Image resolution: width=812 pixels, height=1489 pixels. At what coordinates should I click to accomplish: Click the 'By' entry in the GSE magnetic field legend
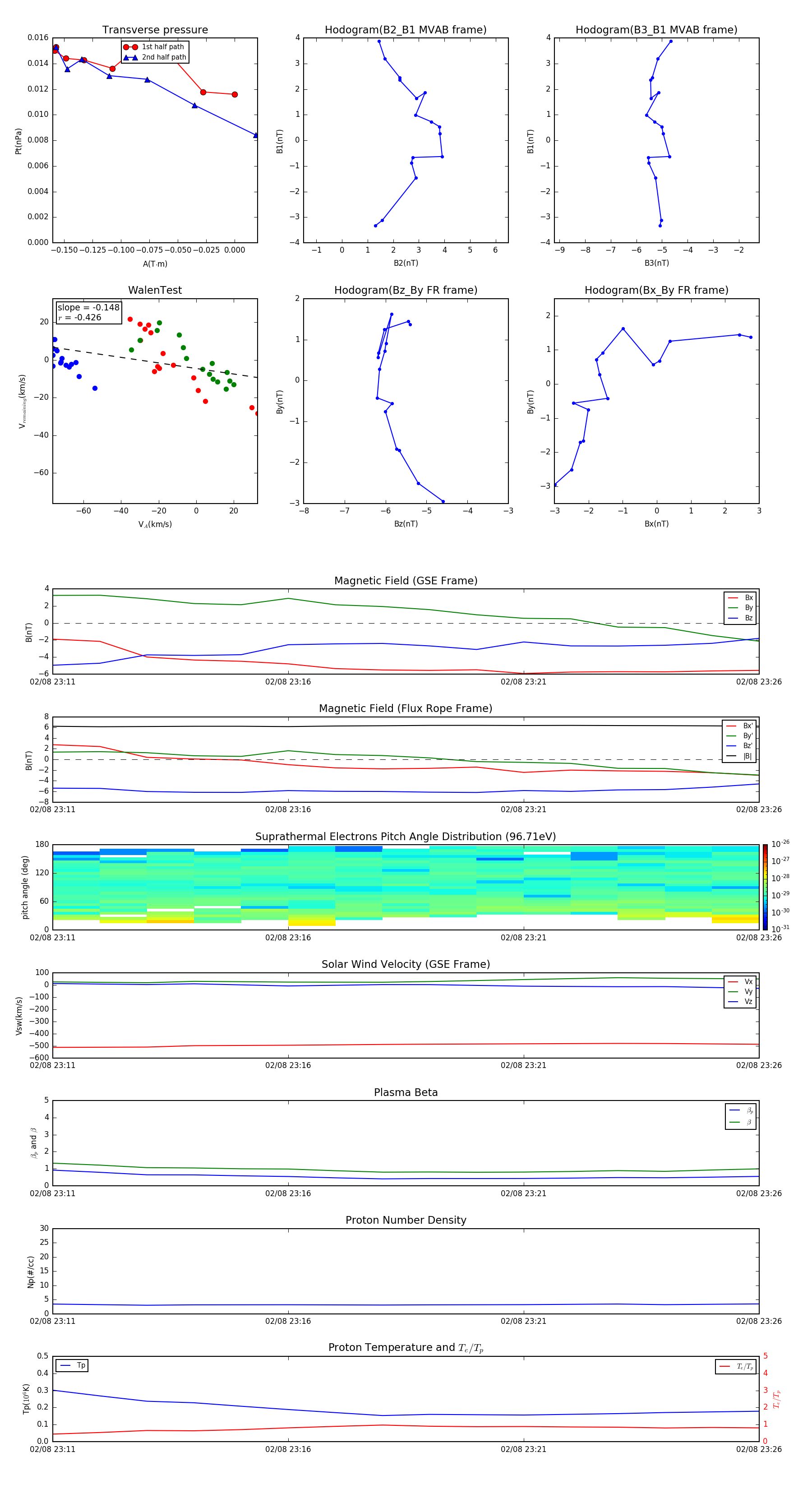pyautogui.click(x=740, y=608)
